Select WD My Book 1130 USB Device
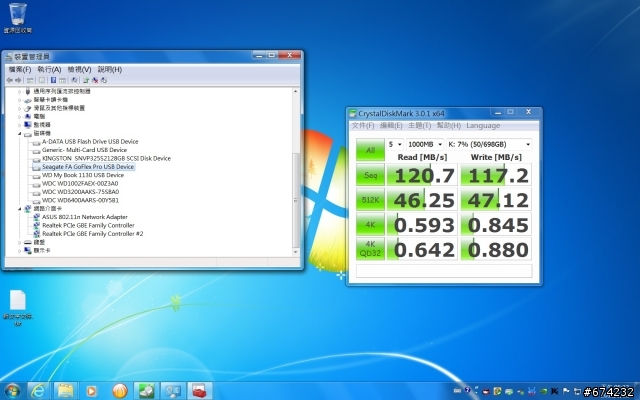The width and height of the screenshot is (640, 400). pos(82,175)
